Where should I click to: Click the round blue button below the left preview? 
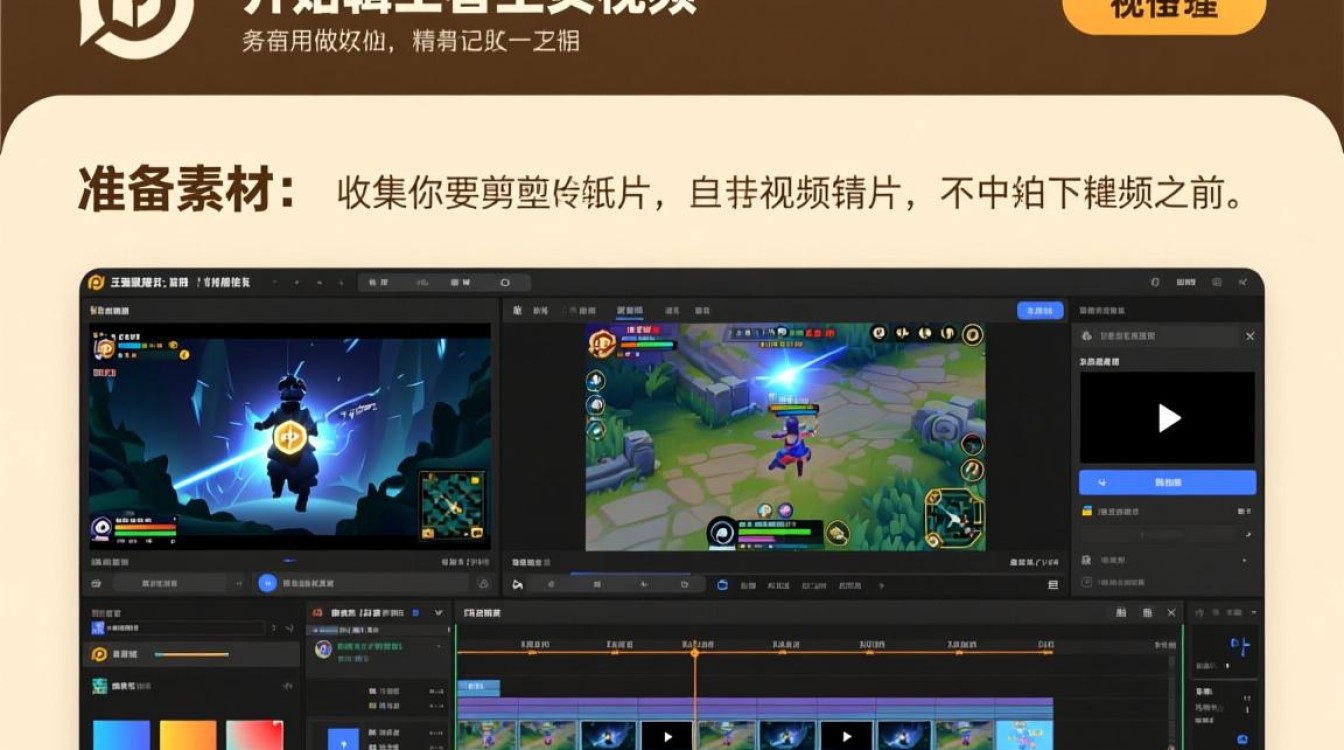tap(267, 583)
